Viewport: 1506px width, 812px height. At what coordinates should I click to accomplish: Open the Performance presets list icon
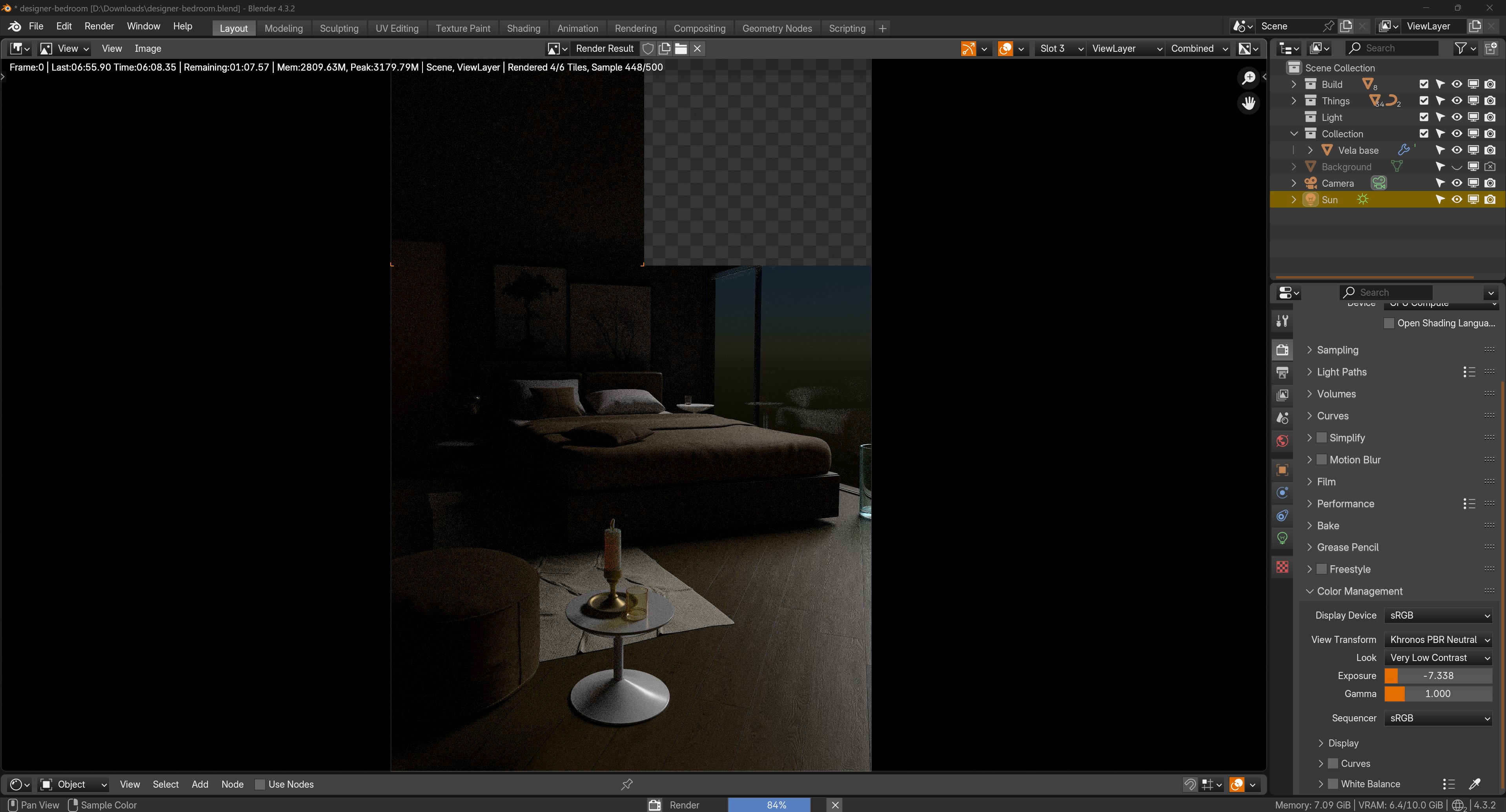point(1469,503)
